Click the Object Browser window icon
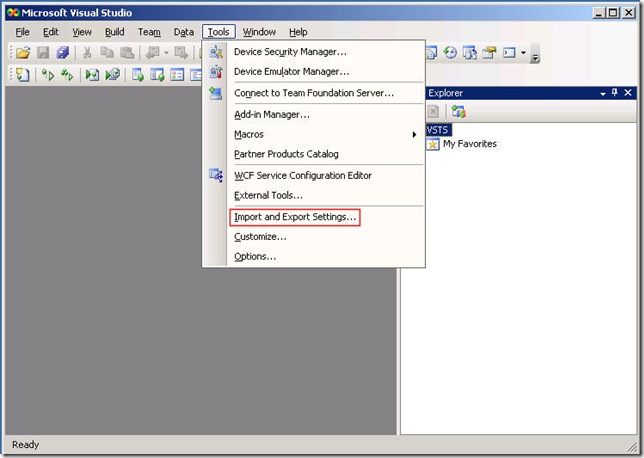This screenshot has width=644, height=458. point(470,53)
